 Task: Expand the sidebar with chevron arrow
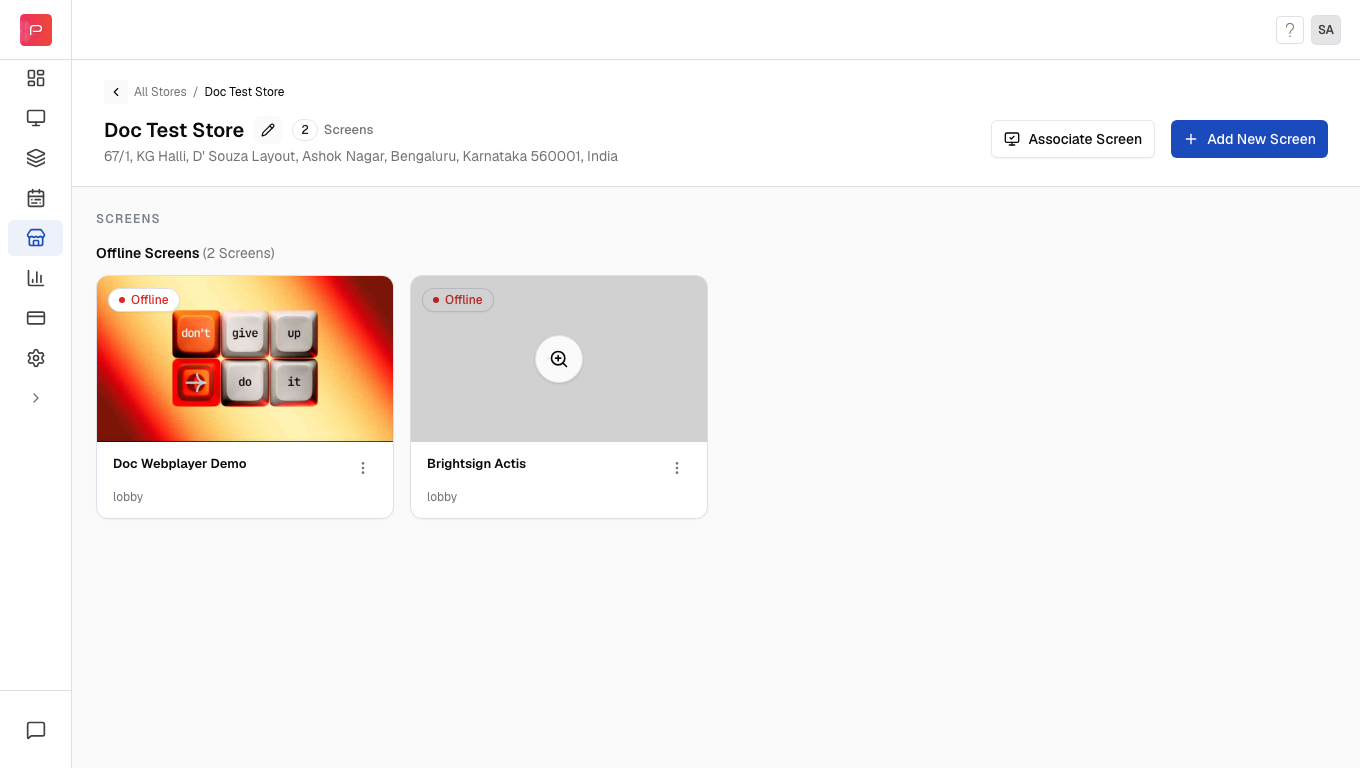(x=36, y=398)
